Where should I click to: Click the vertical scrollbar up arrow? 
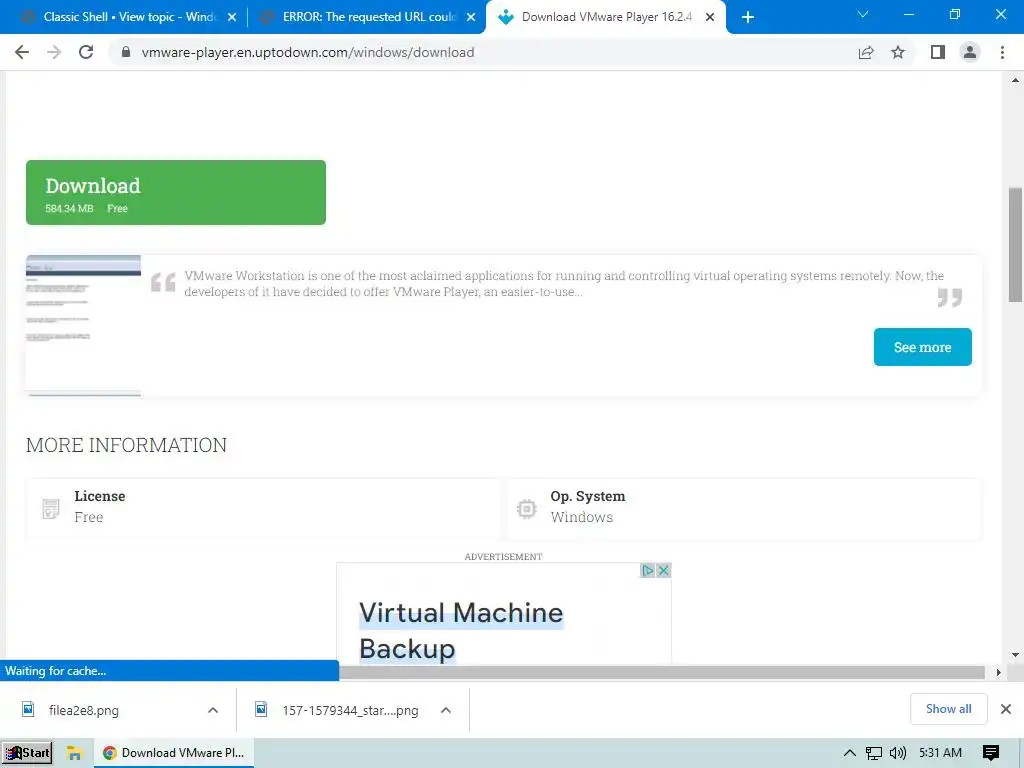1015,80
